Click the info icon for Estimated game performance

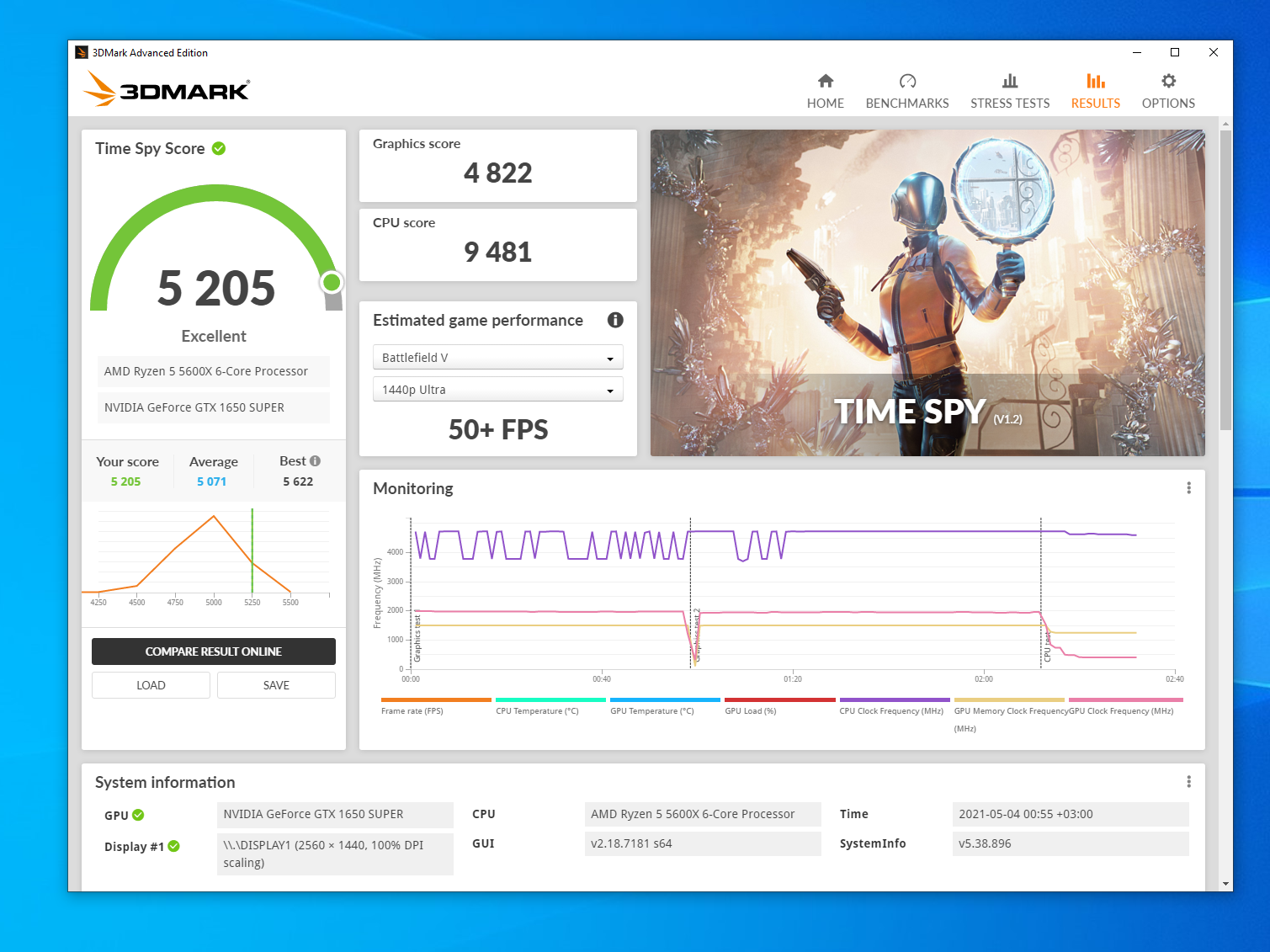[x=615, y=320]
